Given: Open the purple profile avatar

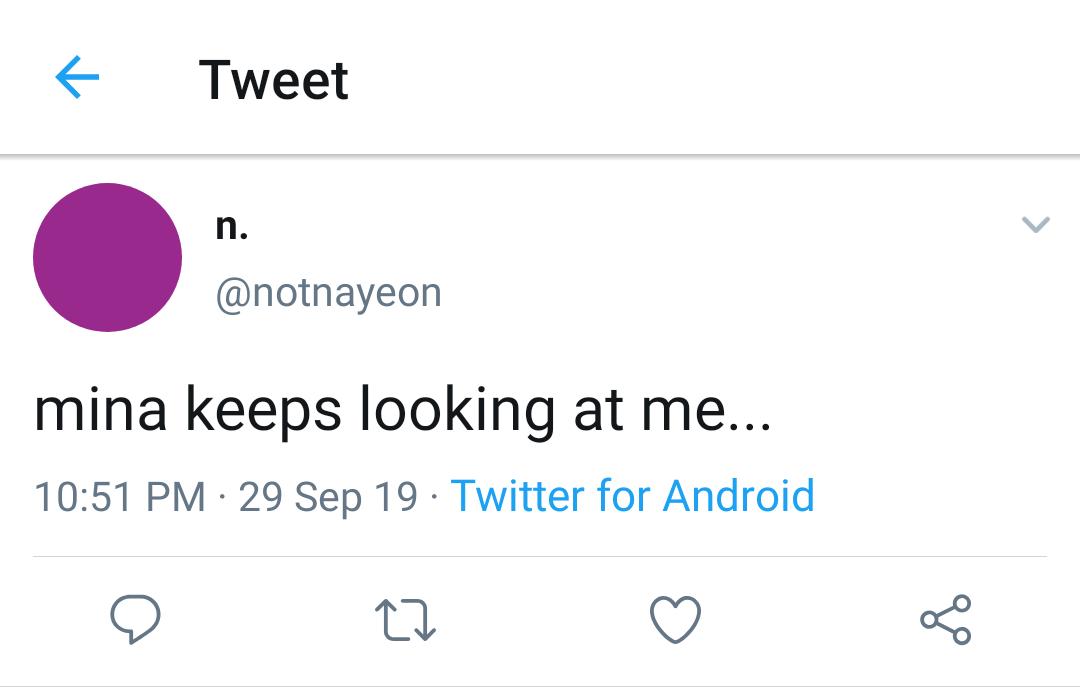Looking at the screenshot, I should 107,257.
